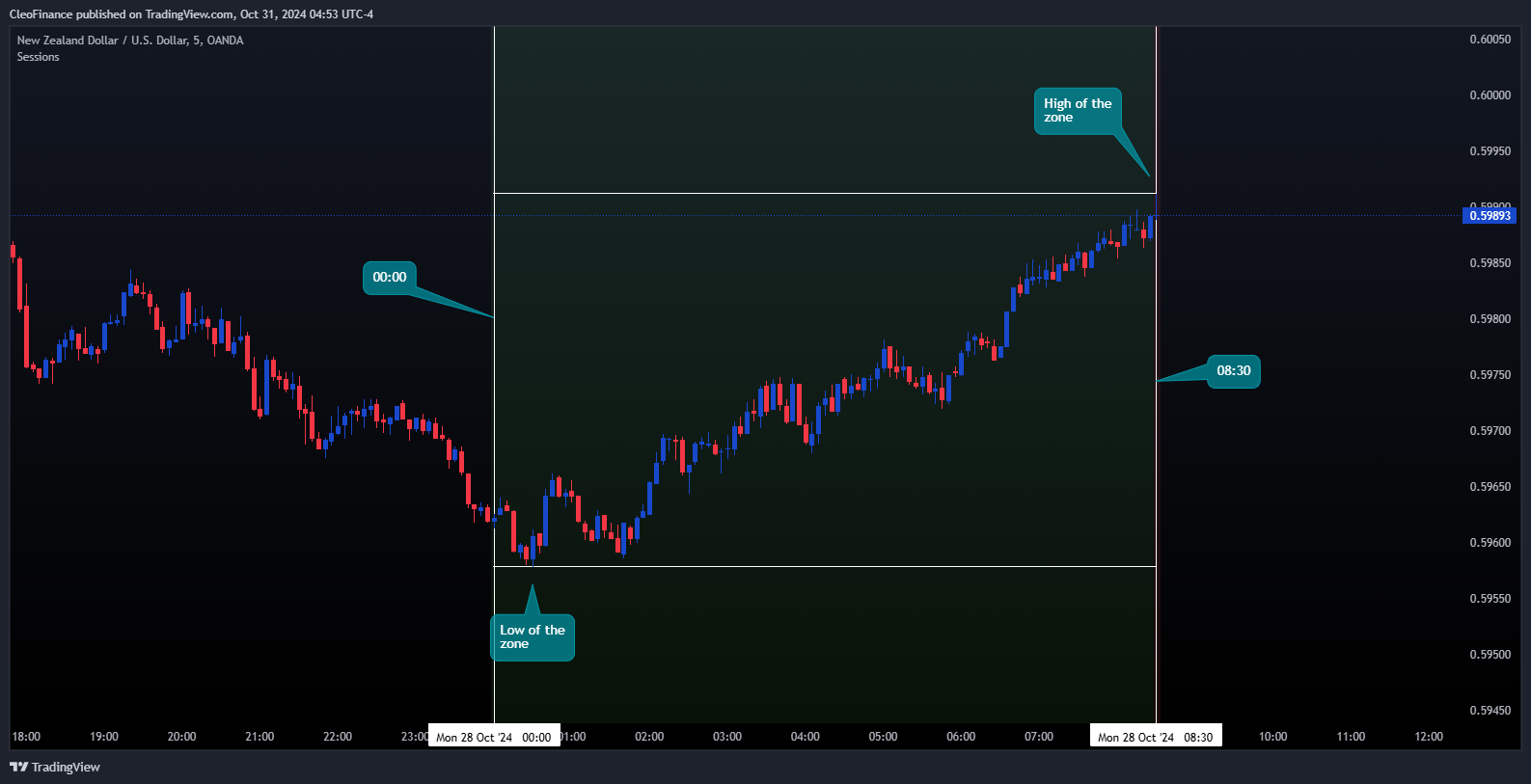This screenshot has width=1531, height=784.
Task: Click the current price label 0.59893
Action: click(1490, 216)
